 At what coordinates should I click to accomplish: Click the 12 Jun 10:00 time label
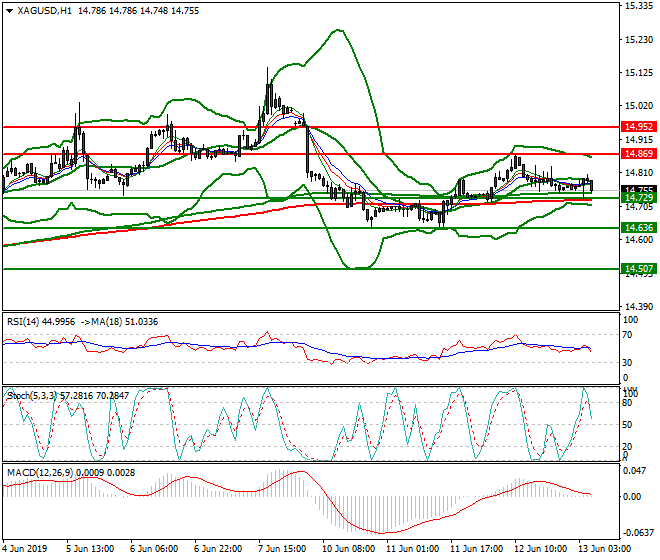[x=540, y=549]
